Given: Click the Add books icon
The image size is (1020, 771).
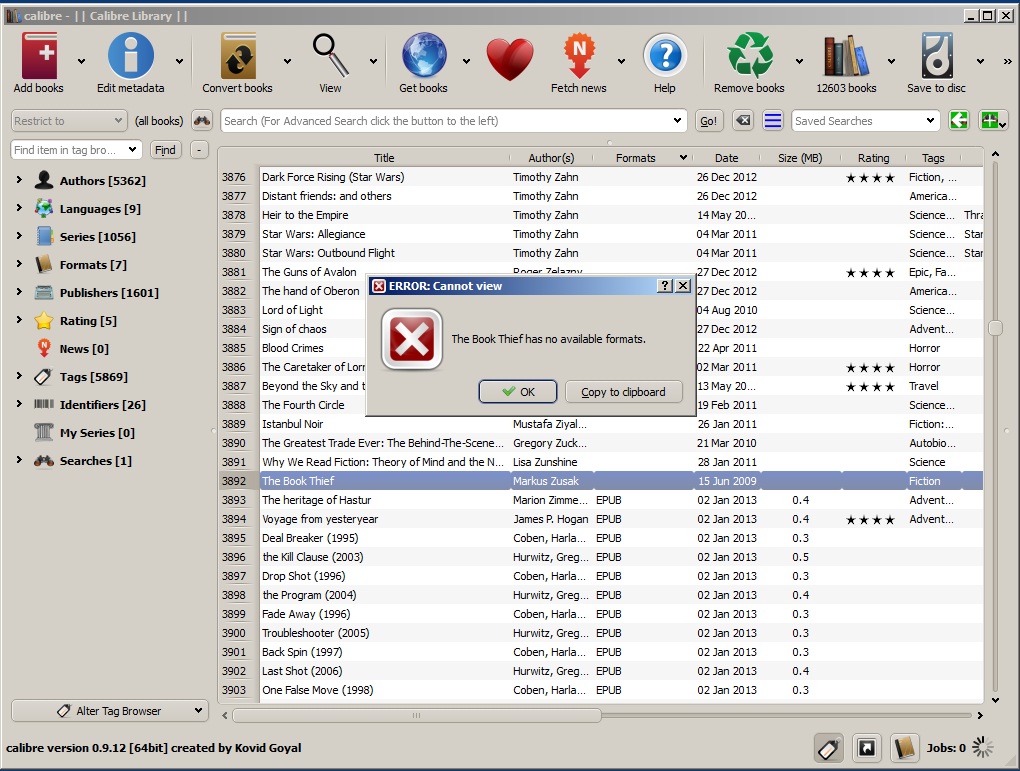Looking at the screenshot, I should coord(39,57).
